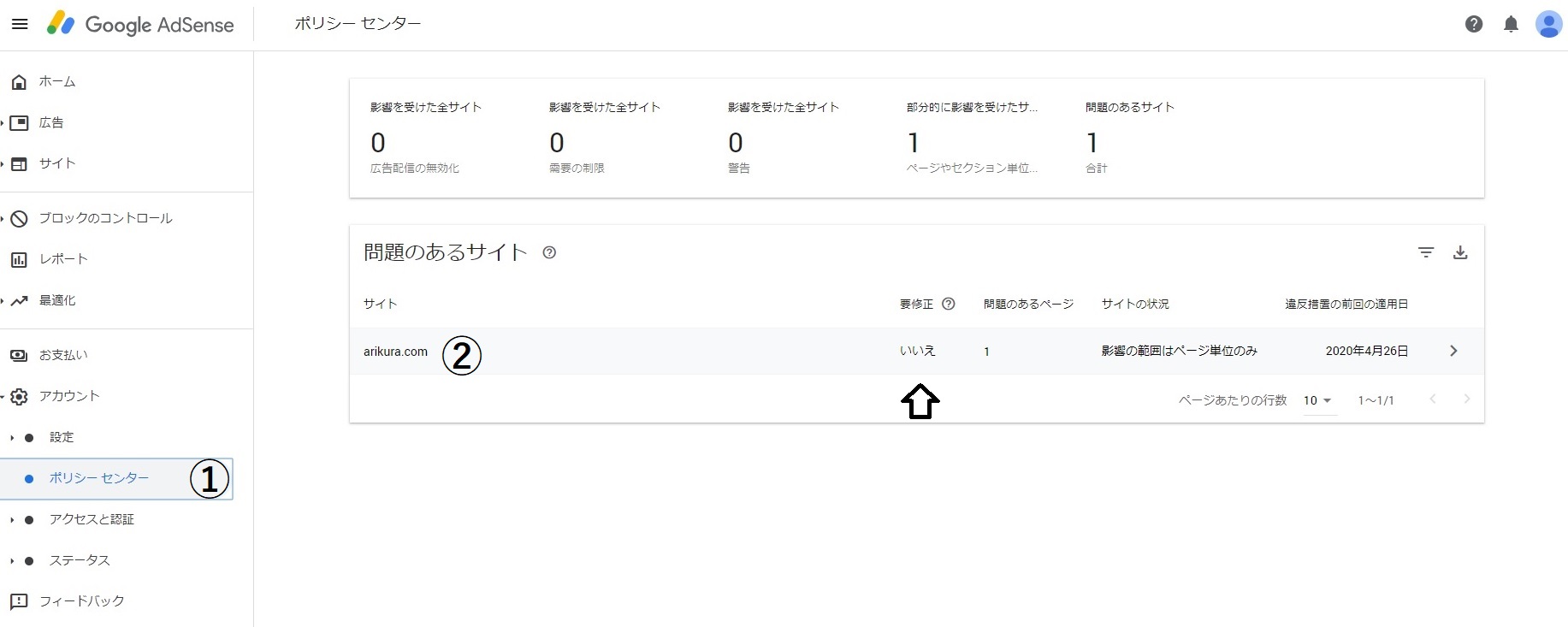Click the Google AdSense logo
1568x627 pixels.
[x=140, y=24]
